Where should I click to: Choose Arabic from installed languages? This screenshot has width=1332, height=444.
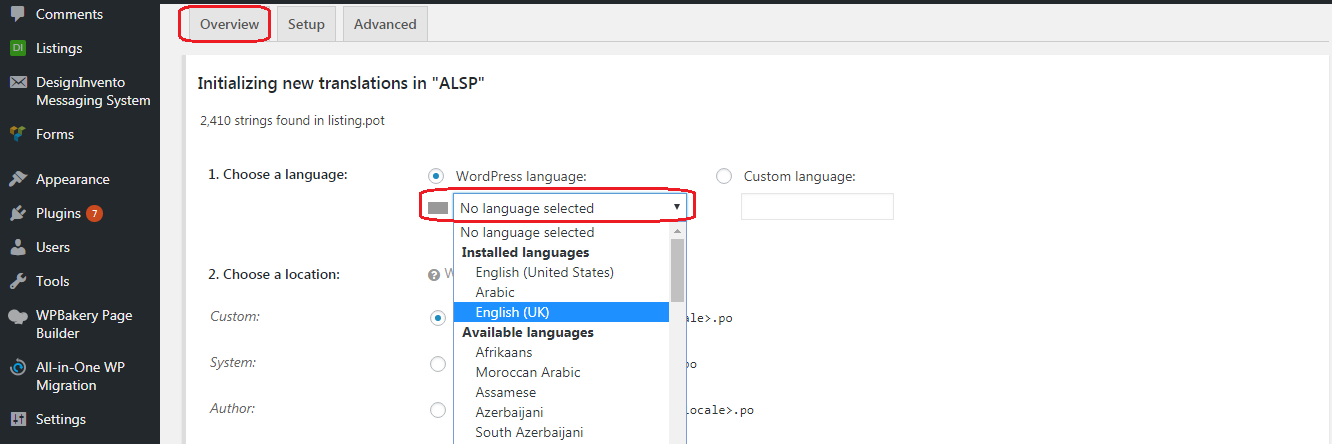561,292
